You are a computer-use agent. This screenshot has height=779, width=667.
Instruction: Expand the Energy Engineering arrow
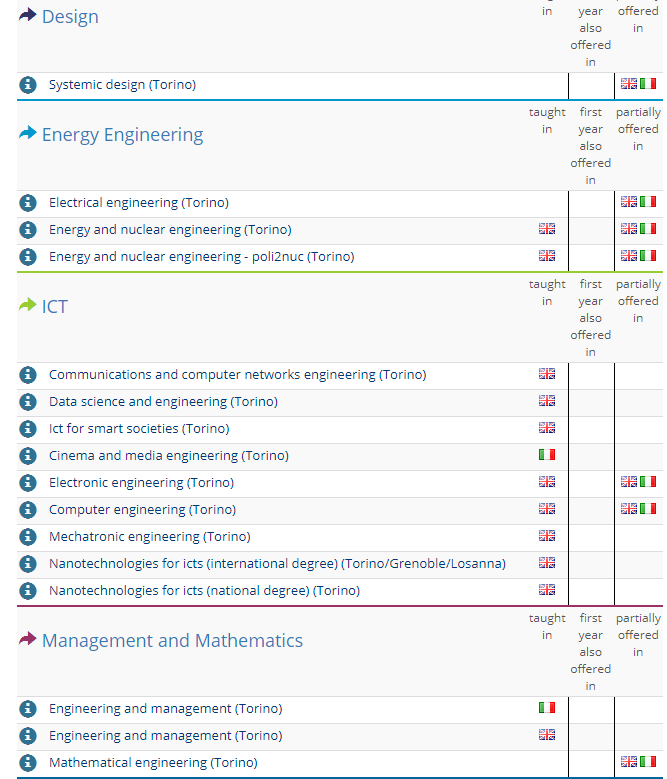(x=28, y=134)
